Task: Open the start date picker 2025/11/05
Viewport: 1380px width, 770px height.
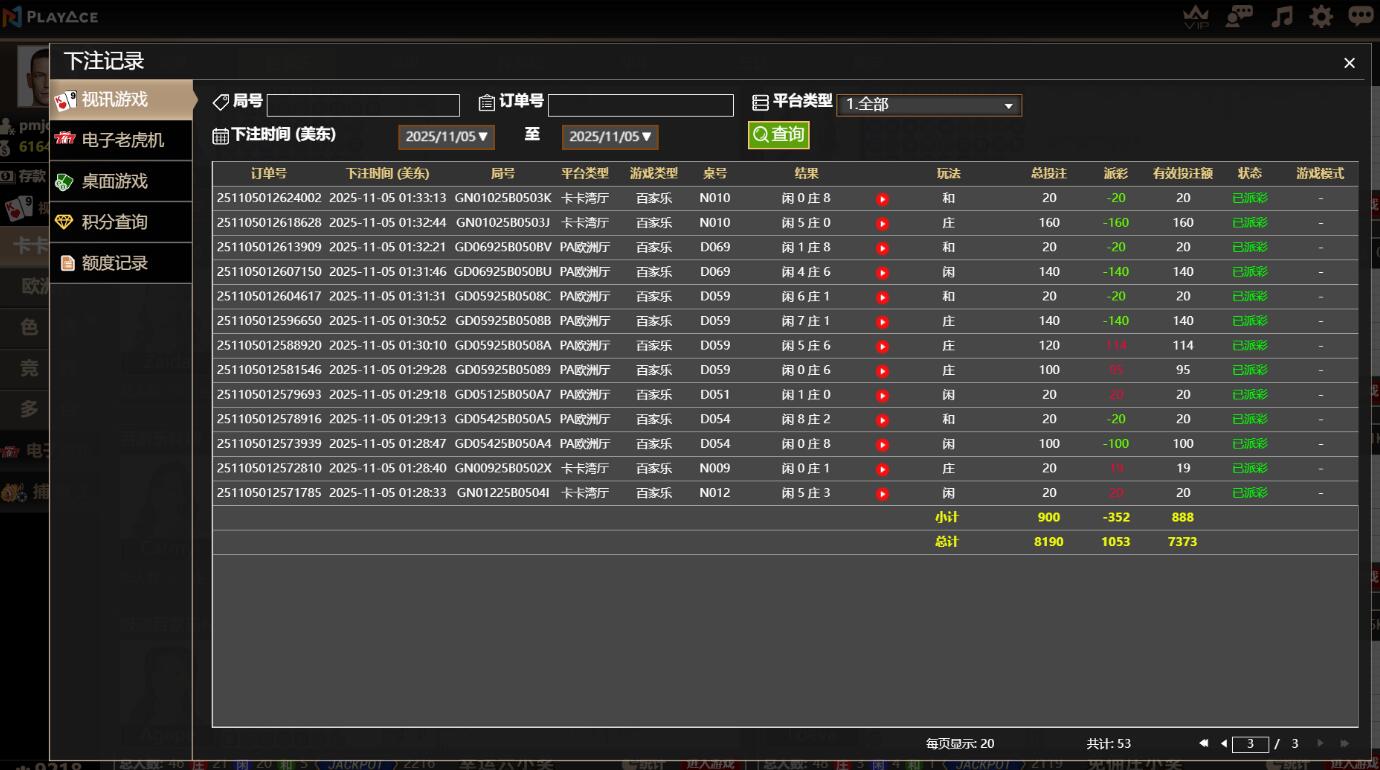Action: click(446, 137)
